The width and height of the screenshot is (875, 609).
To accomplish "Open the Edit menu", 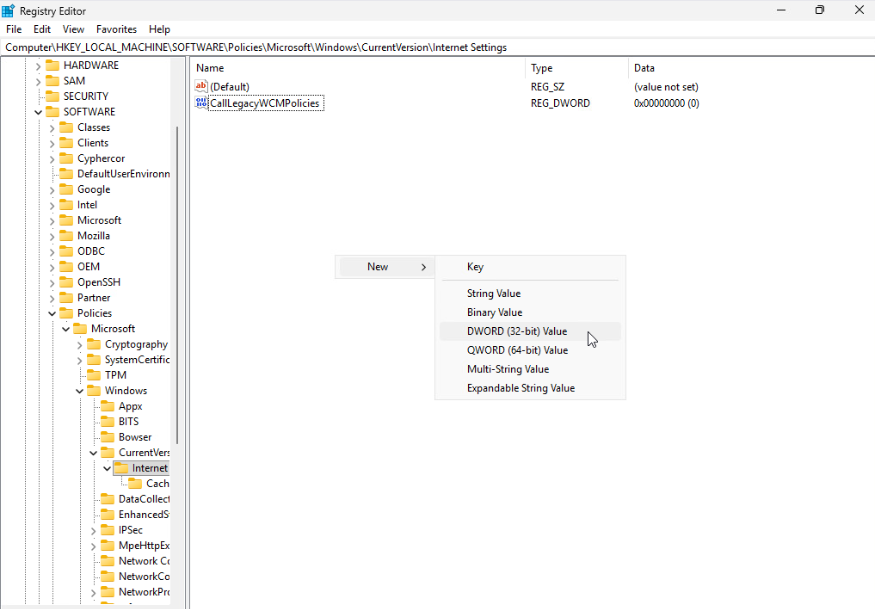I will 42,30.
